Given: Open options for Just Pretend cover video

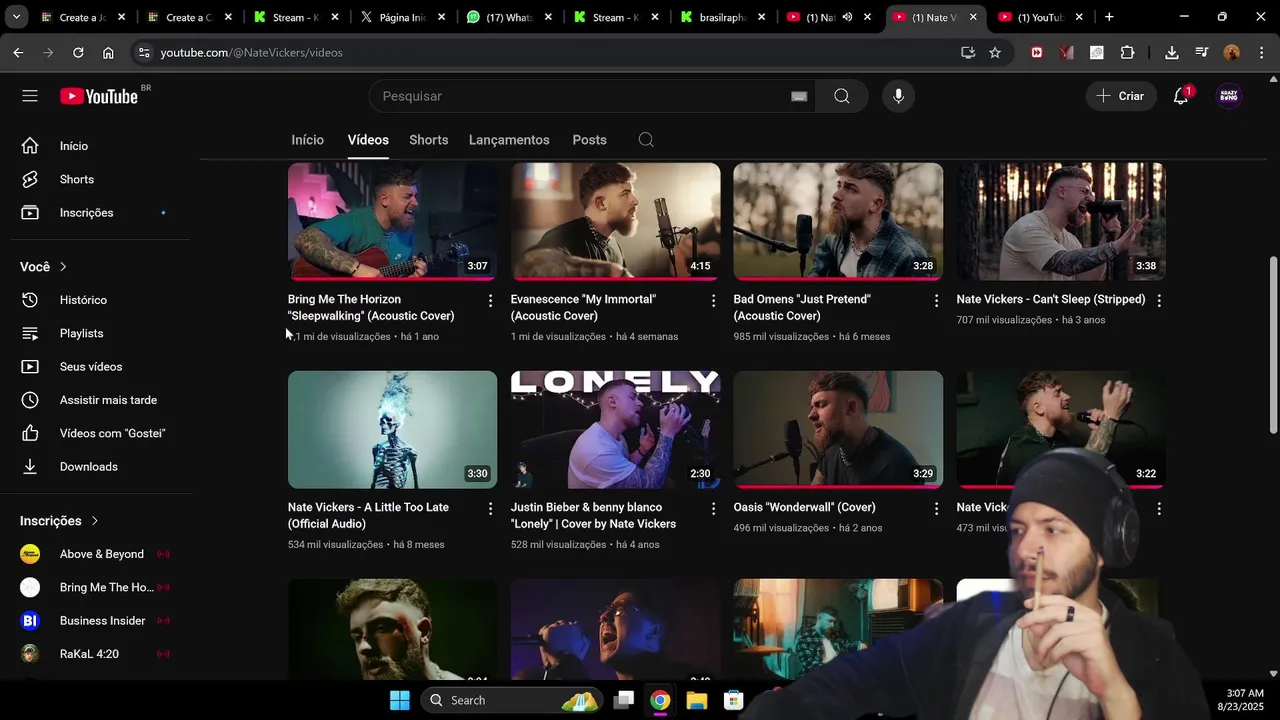Looking at the screenshot, I should click(x=936, y=300).
